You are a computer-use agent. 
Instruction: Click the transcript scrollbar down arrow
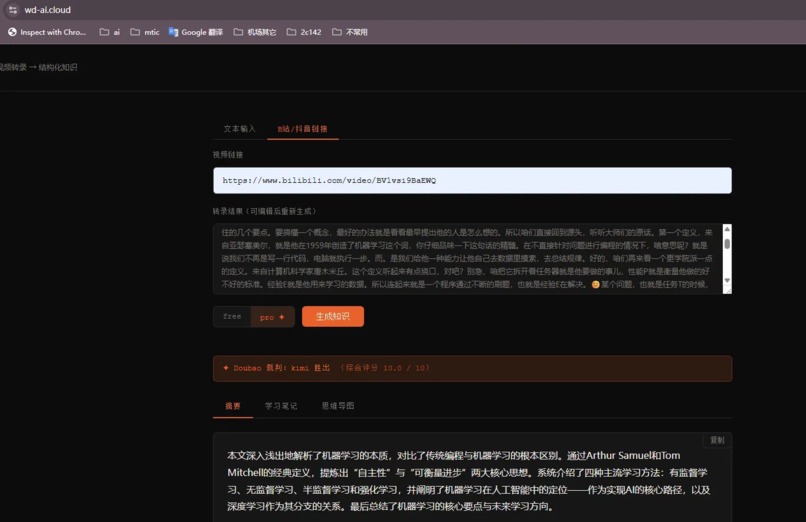[x=727, y=280]
